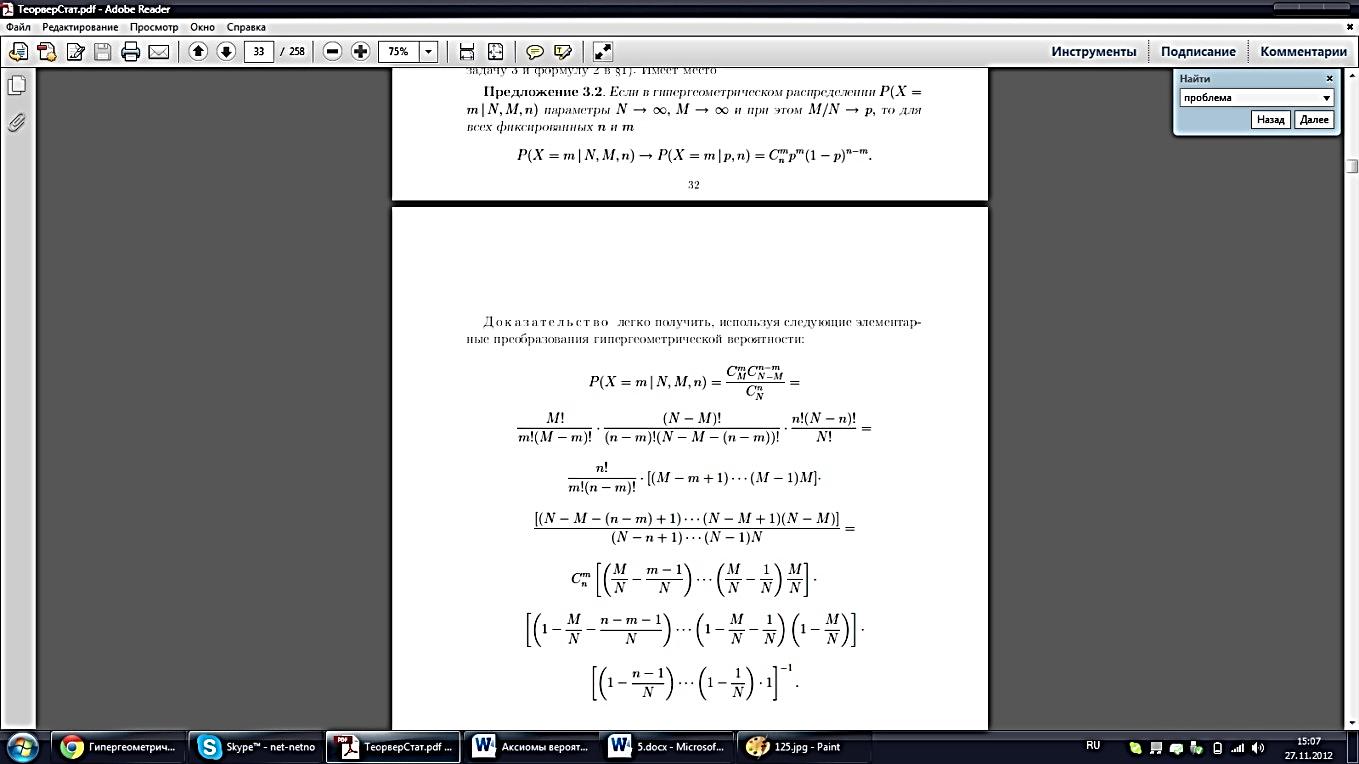Open the Справка menu

246,27
